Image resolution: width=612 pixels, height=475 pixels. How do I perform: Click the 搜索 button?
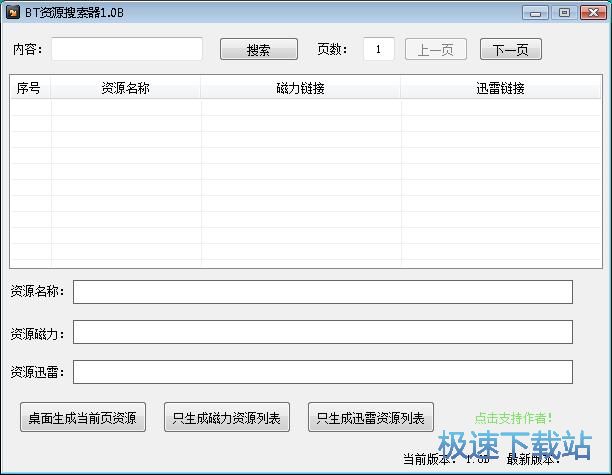click(x=259, y=49)
